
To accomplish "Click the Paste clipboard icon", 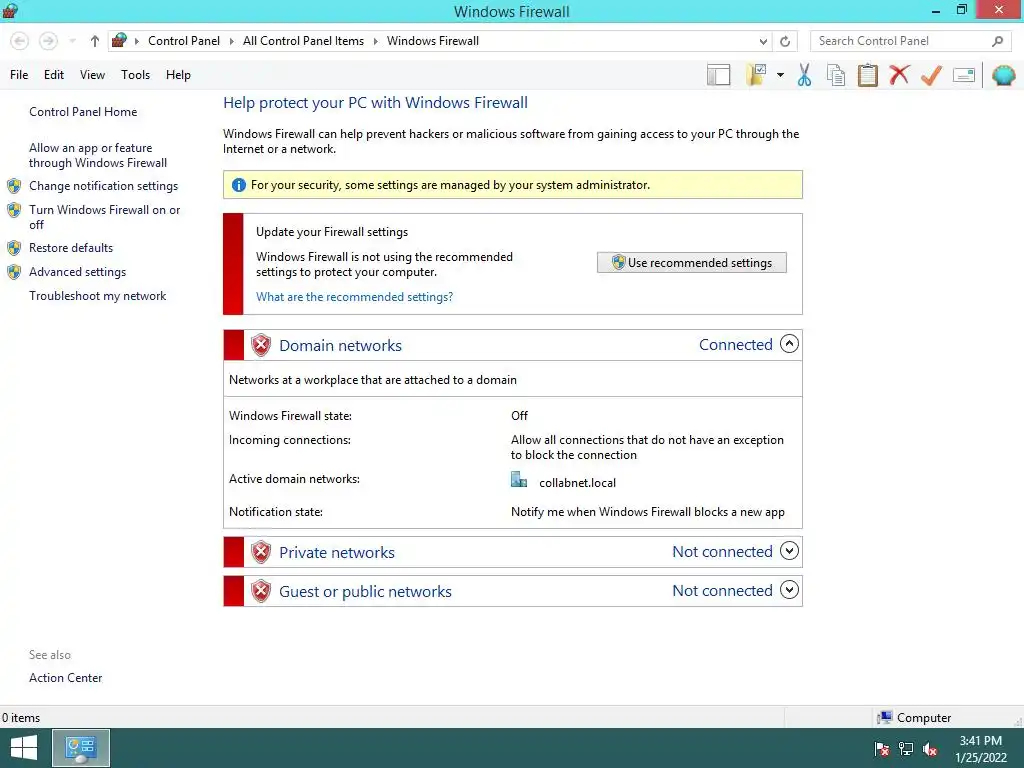I will 867,75.
